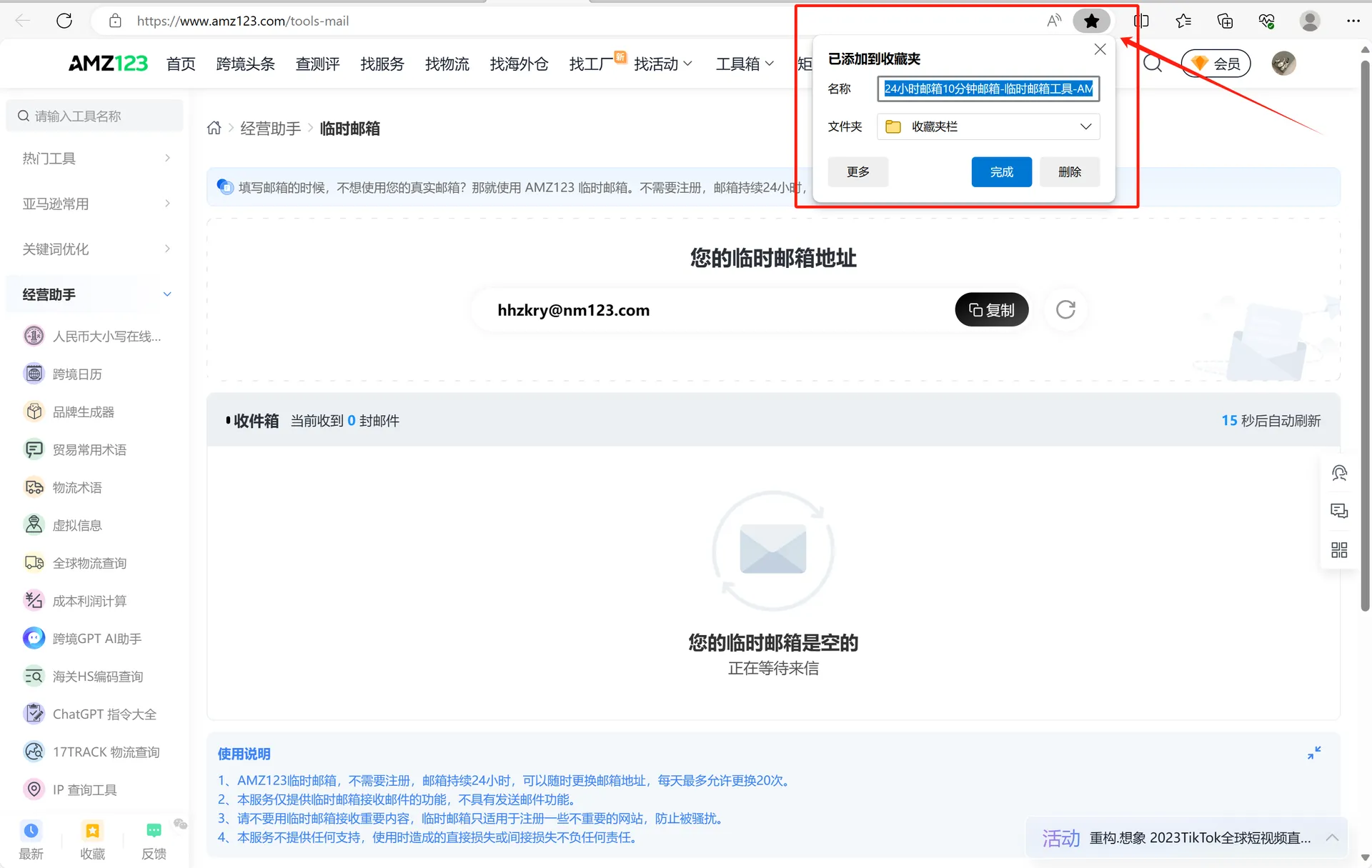Open 海关HS编码查询 in the sidebar
The width and height of the screenshot is (1372, 868).
(x=98, y=677)
